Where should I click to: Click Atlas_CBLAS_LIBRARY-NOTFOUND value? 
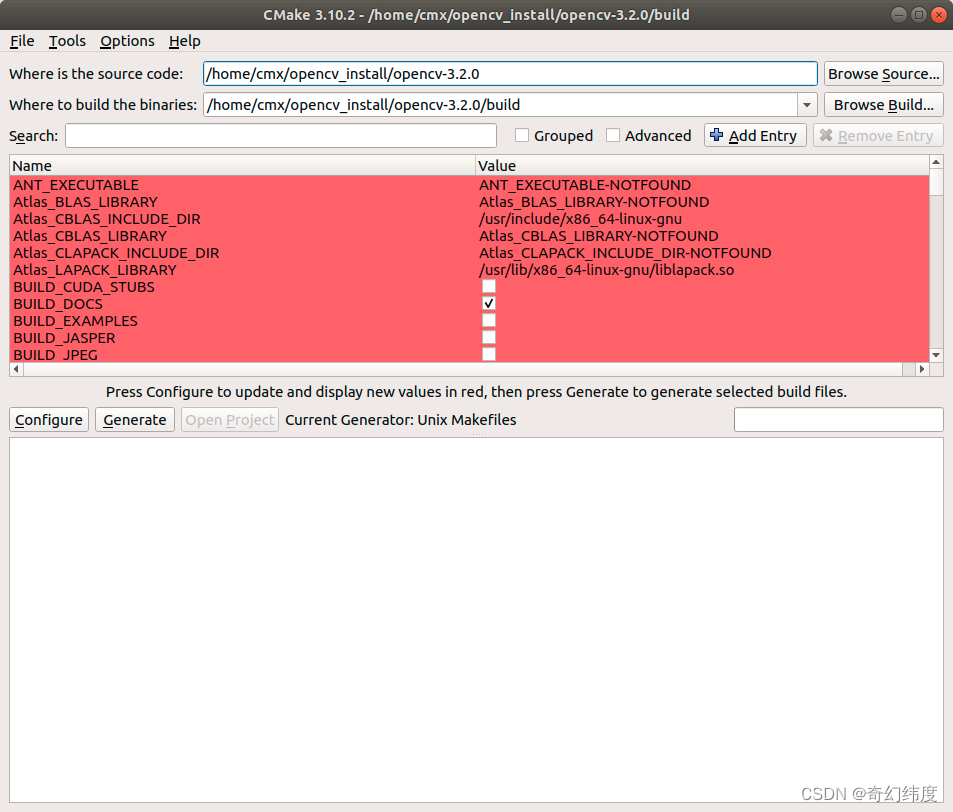tap(599, 236)
